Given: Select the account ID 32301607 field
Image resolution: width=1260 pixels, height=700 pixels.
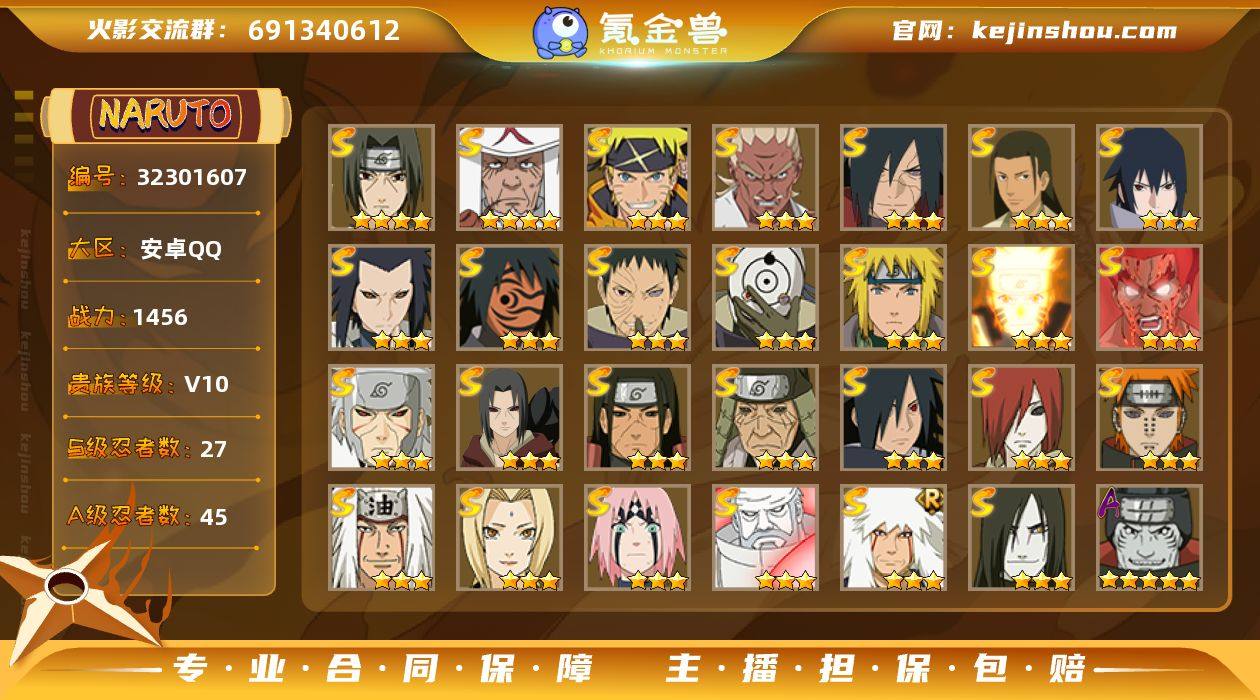Looking at the screenshot, I should (x=157, y=178).
